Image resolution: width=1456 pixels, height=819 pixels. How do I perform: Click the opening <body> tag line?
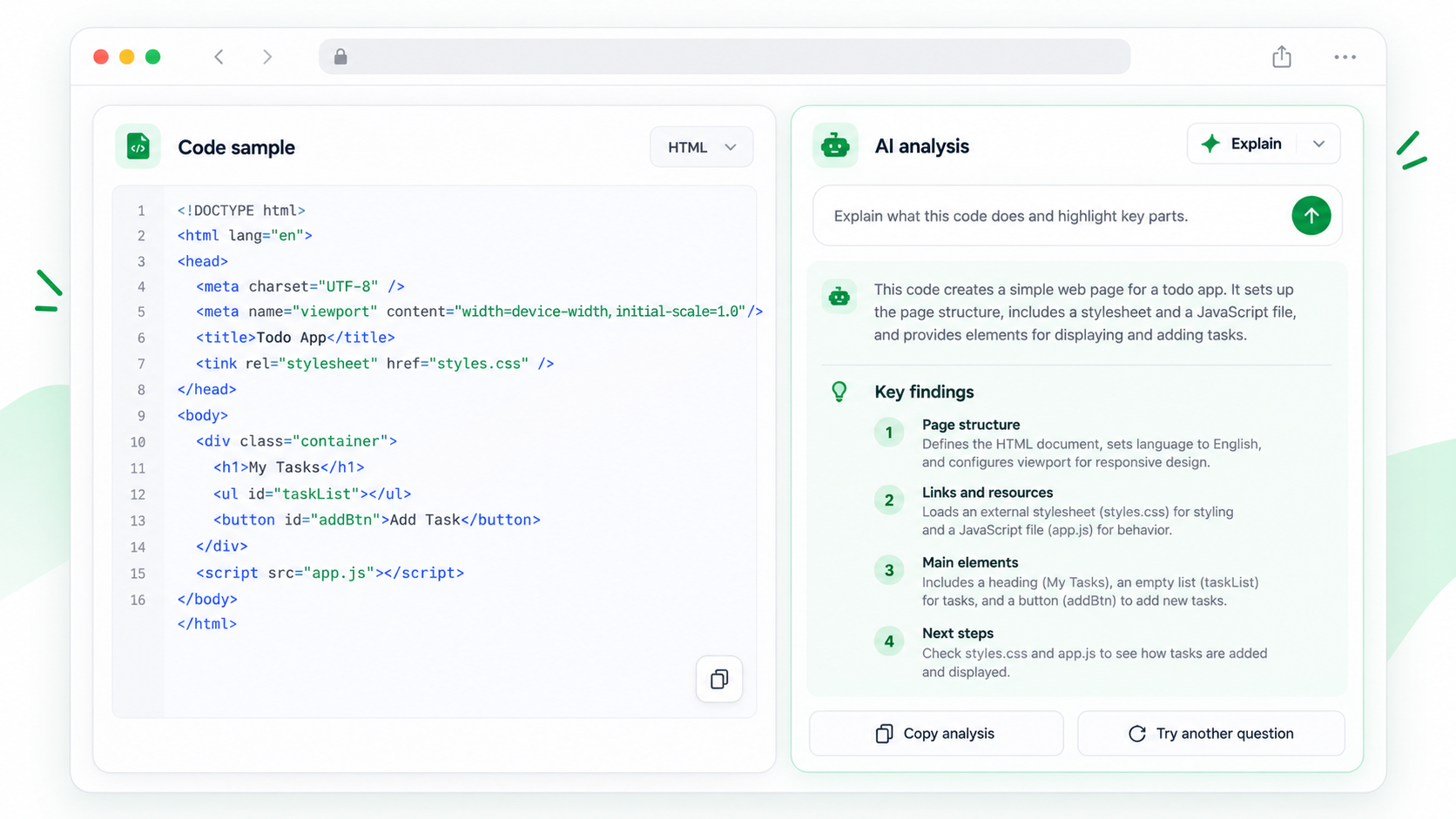pyautogui.click(x=203, y=415)
